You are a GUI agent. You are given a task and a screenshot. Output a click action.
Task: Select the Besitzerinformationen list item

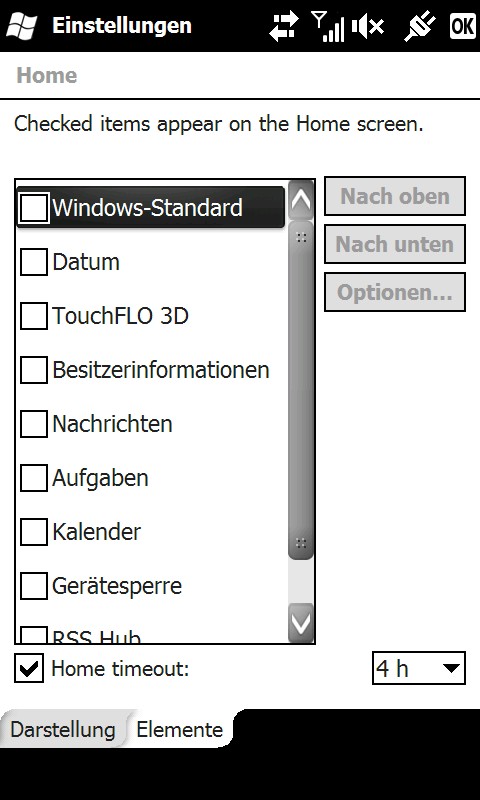pyautogui.click(x=150, y=370)
